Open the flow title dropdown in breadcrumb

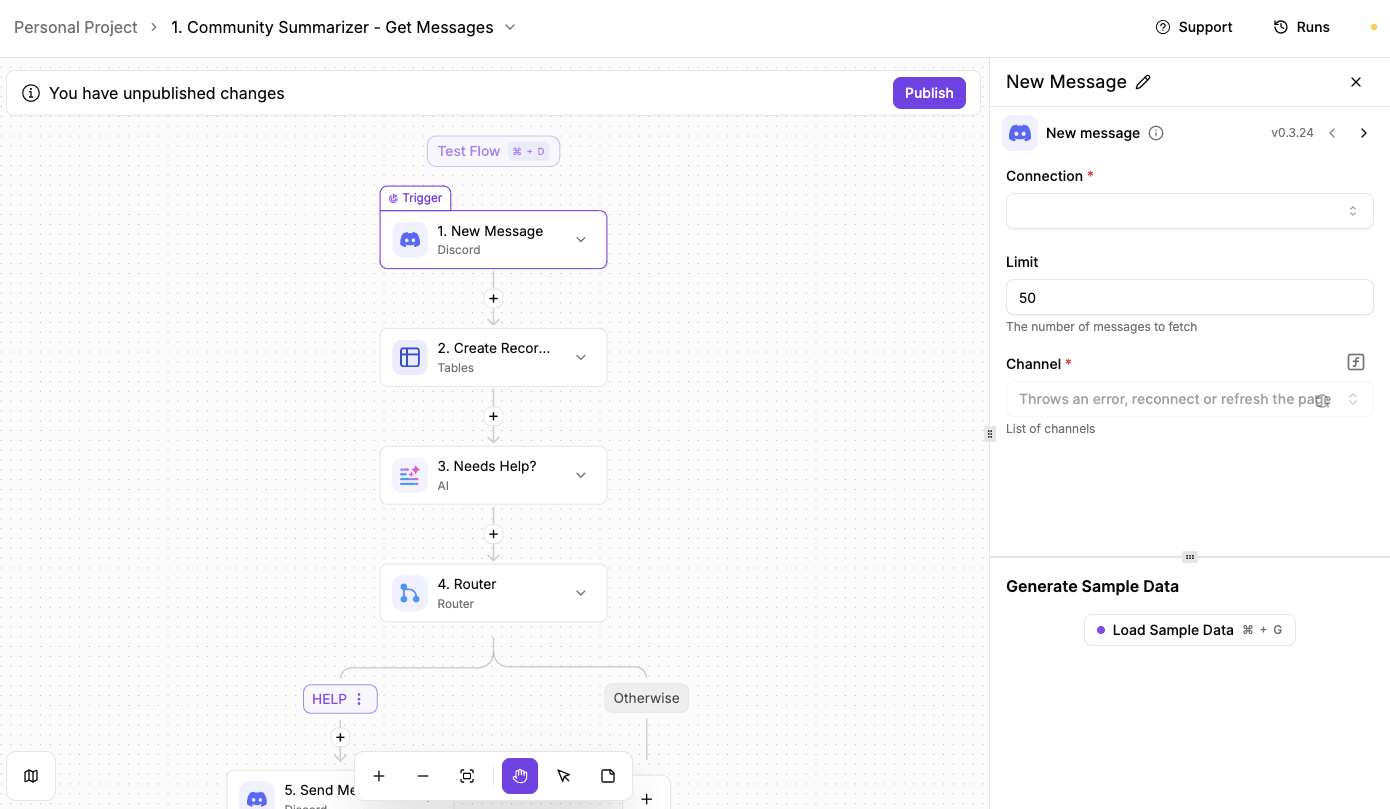(x=510, y=27)
